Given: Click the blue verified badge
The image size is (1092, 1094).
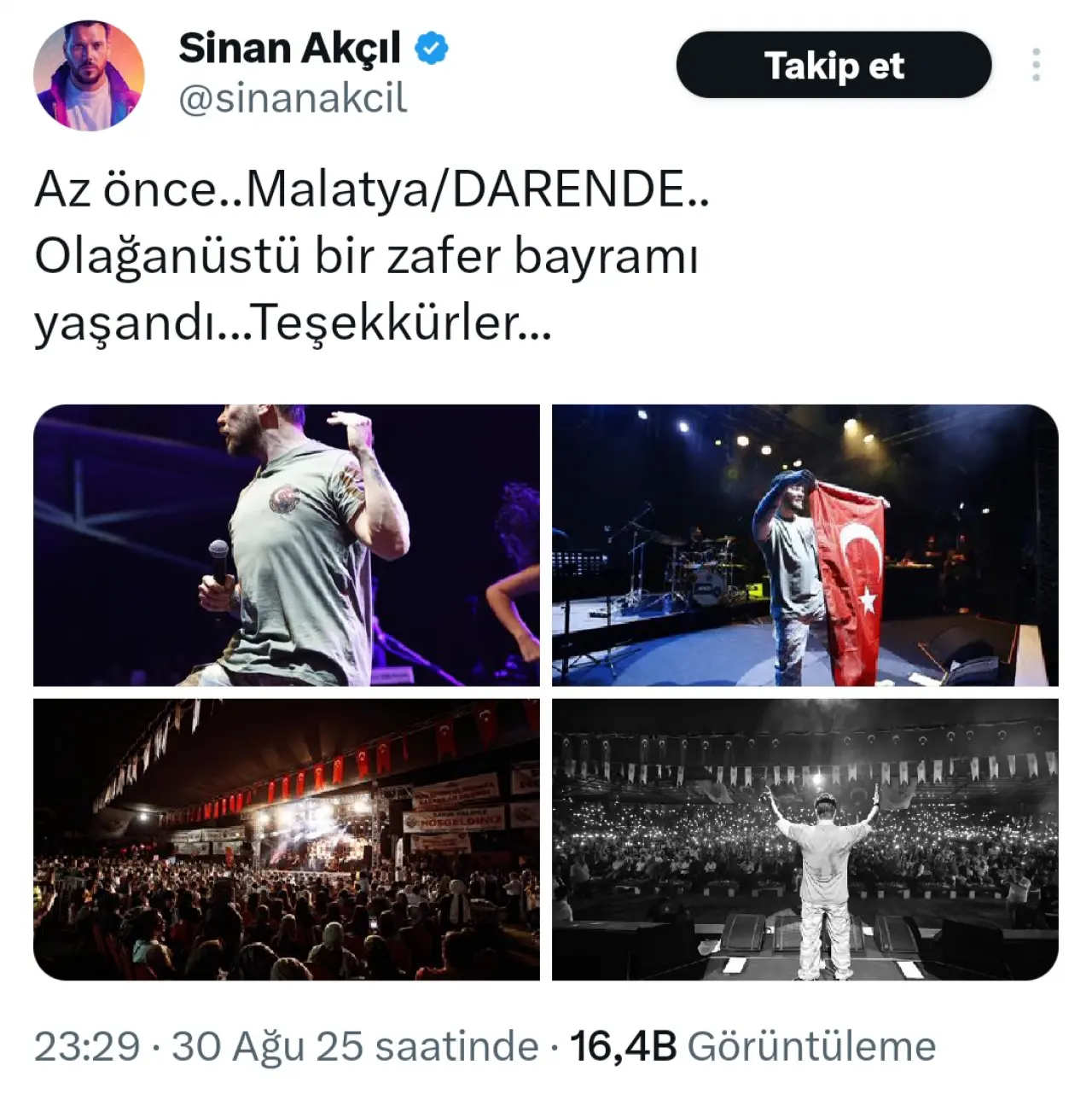Looking at the screenshot, I should (x=432, y=49).
